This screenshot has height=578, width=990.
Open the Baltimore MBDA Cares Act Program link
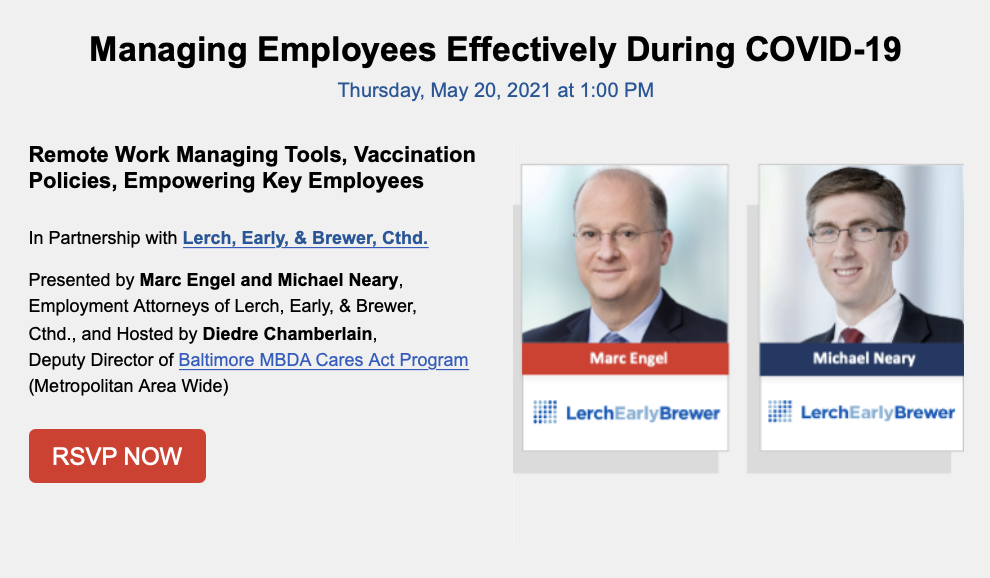[323, 360]
